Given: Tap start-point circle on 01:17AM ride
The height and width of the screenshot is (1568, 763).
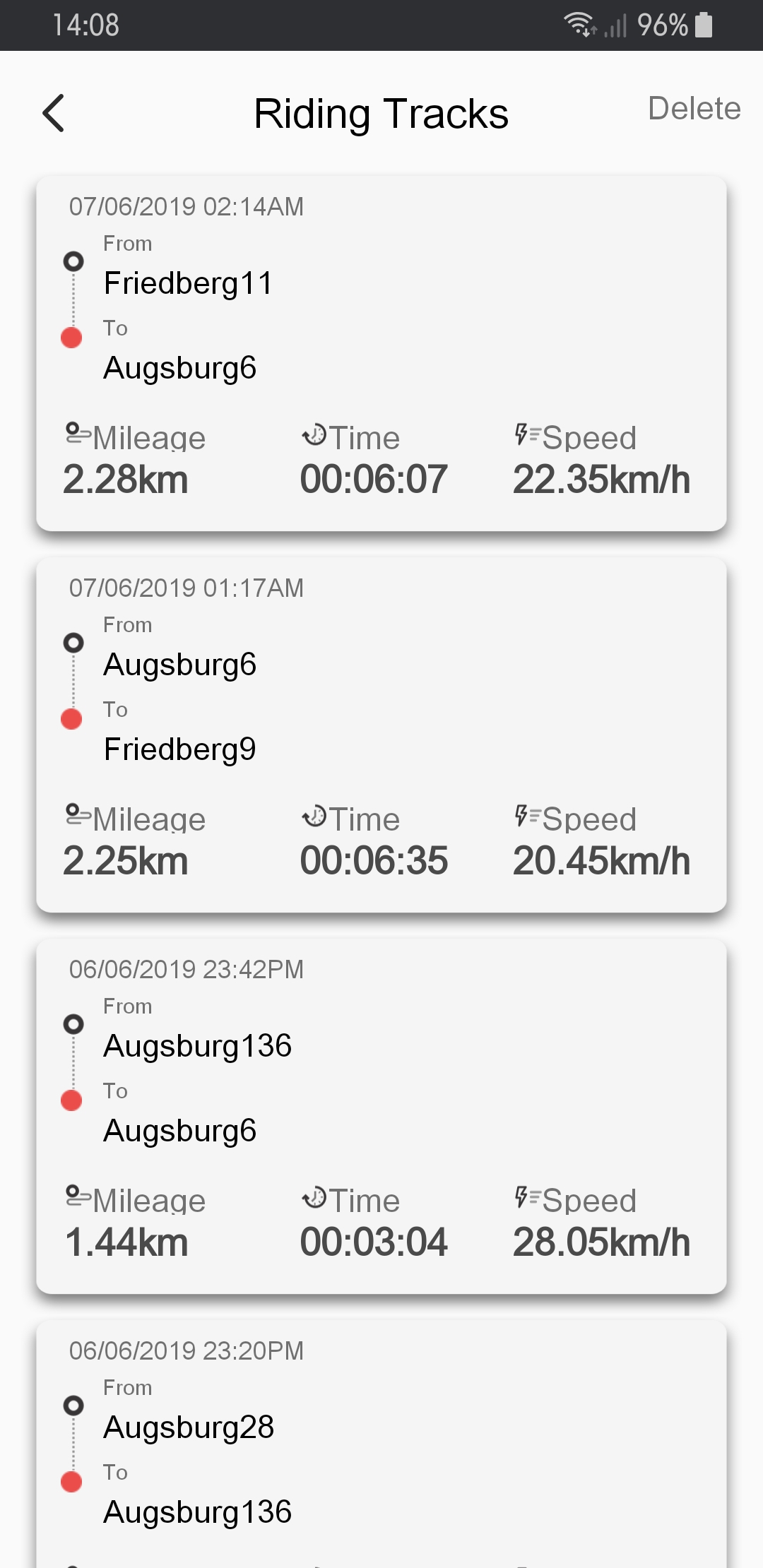Looking at the screenshot, I should [x=73, y=643].
